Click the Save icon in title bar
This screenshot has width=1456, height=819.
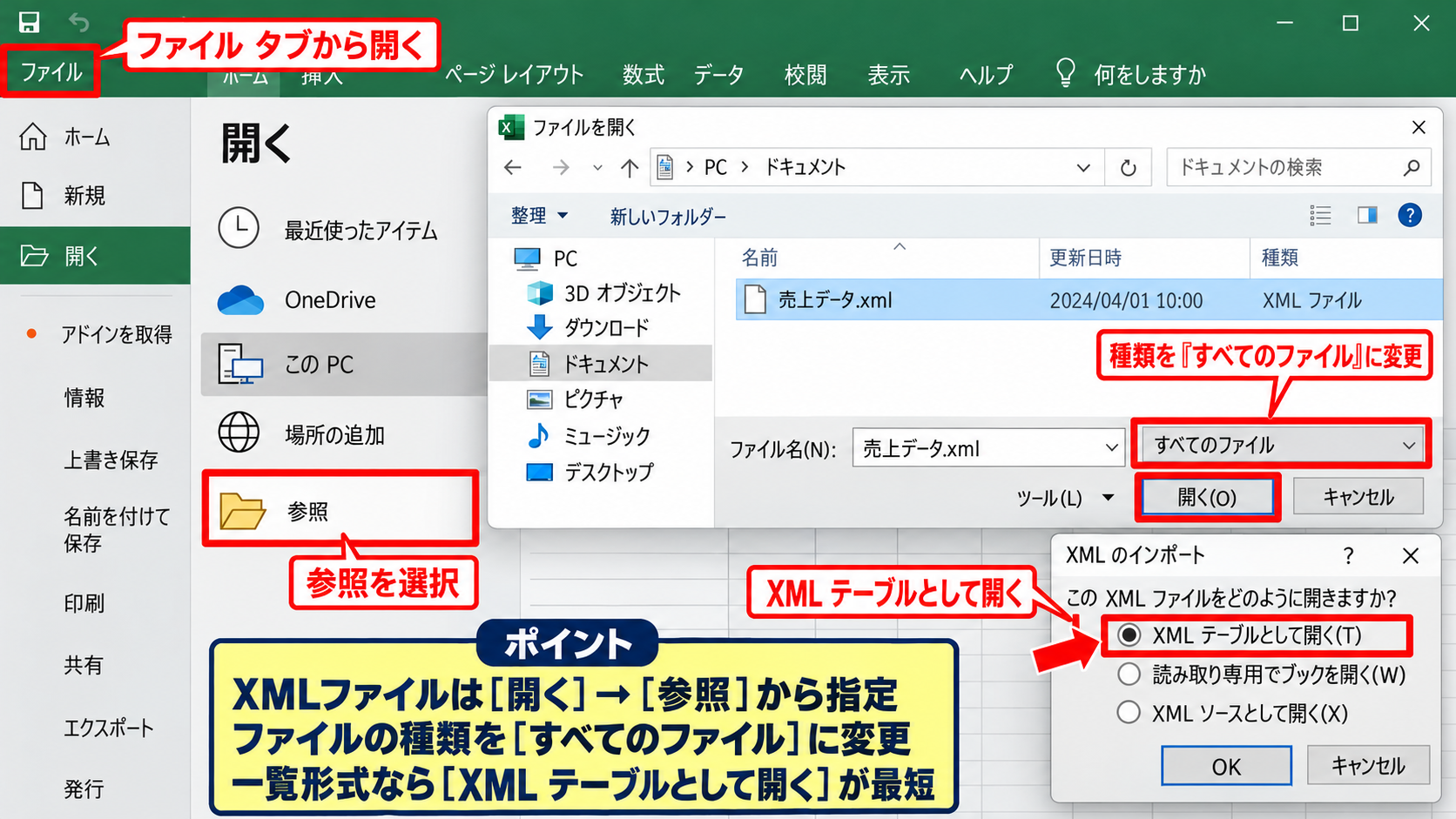pyautogui.click(x=29, y=22)
